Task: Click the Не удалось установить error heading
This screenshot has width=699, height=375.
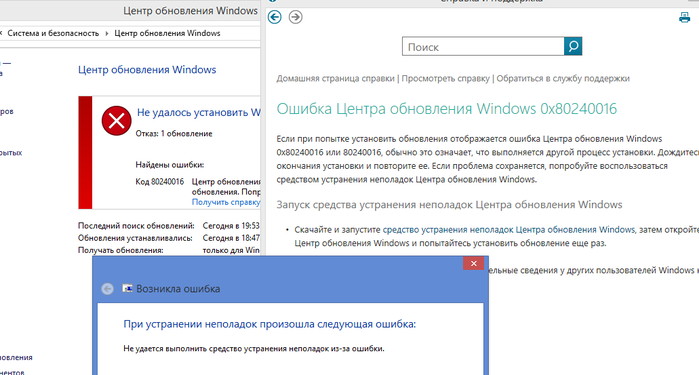Action: click(x=198, y=112)
